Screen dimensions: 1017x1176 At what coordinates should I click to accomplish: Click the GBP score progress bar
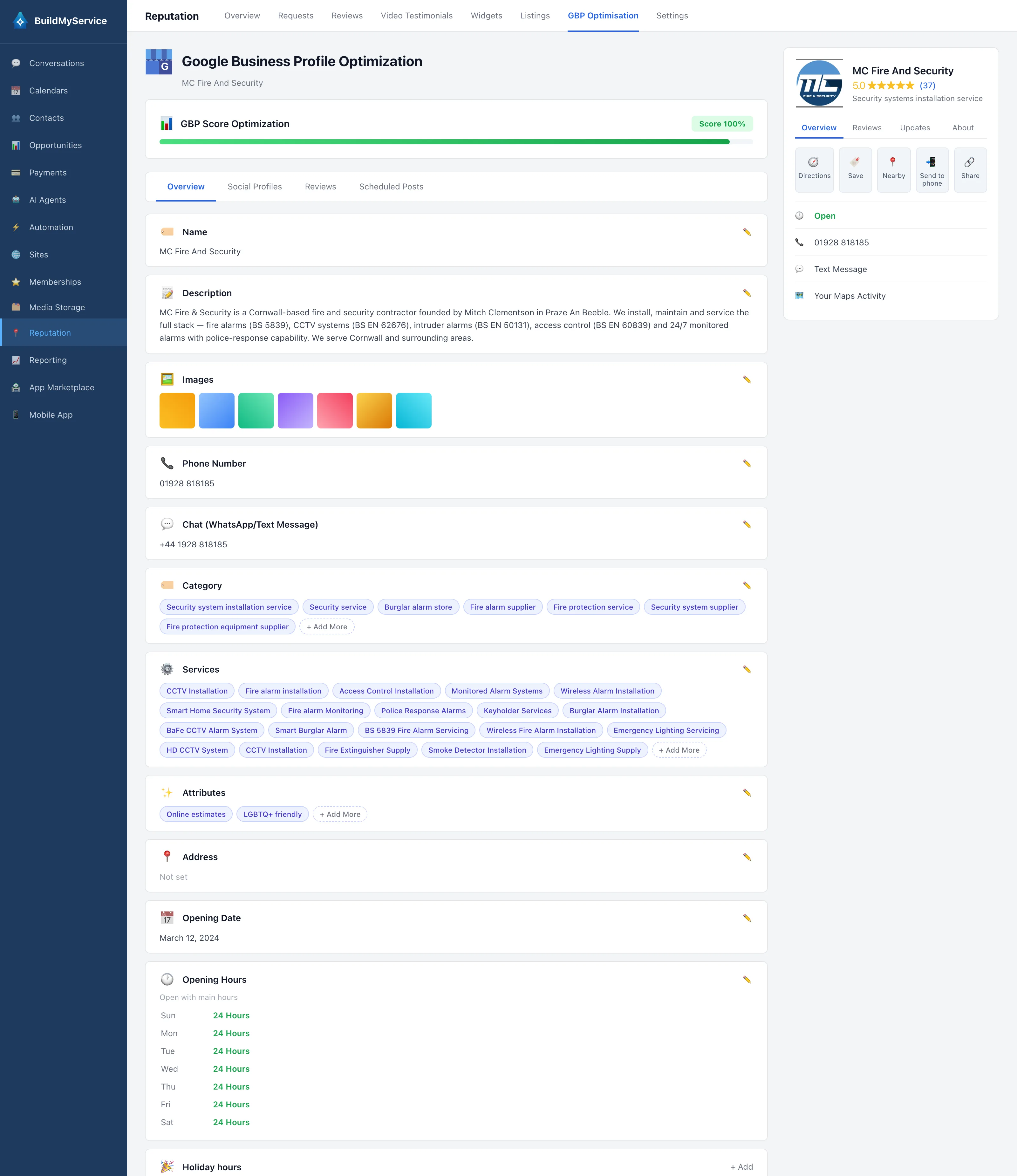tap(456, 142)
